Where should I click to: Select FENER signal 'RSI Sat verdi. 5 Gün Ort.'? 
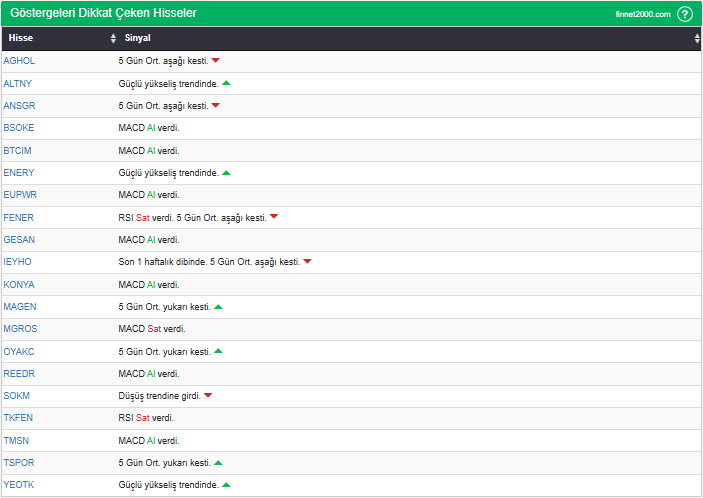168,218
